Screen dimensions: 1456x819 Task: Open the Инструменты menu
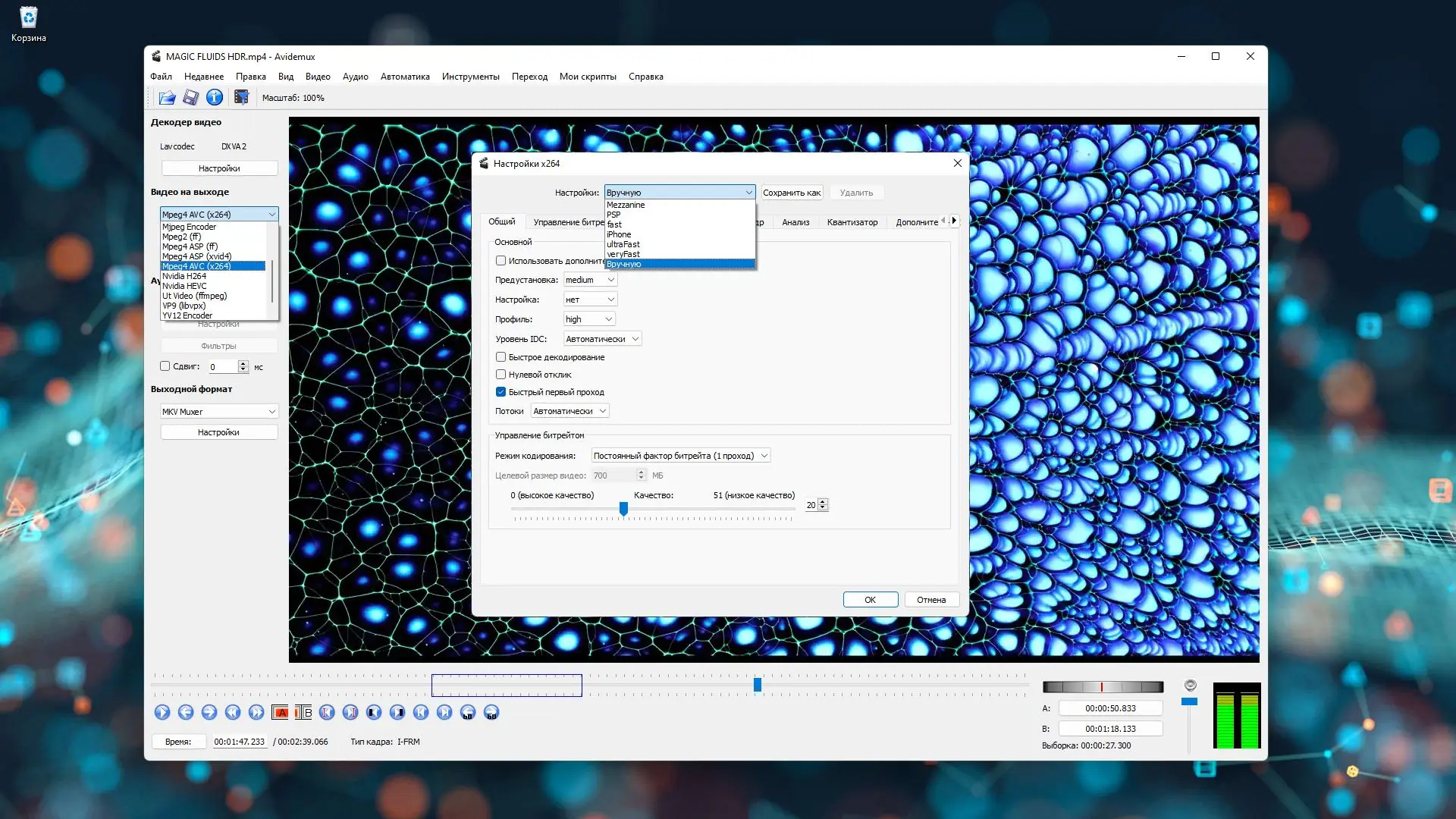point(470,77)
